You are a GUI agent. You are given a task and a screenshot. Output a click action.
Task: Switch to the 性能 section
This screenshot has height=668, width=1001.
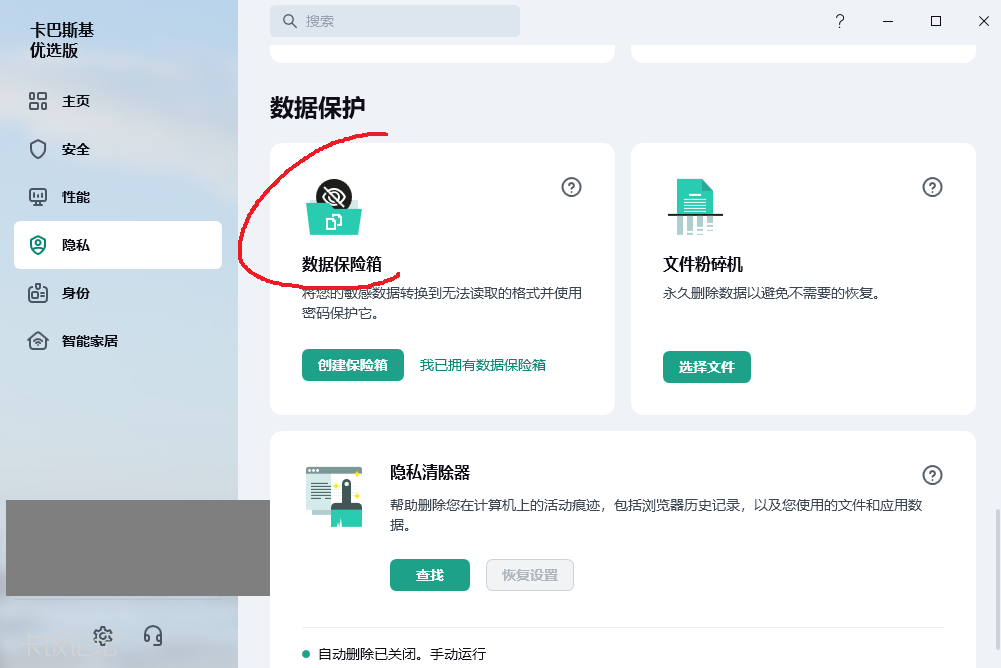75,197
